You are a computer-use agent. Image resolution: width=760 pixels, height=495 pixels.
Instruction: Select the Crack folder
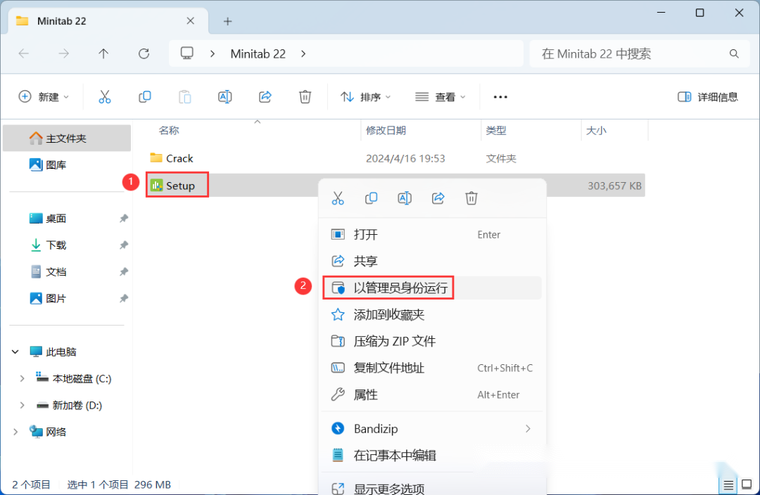(x=172, y=159)
